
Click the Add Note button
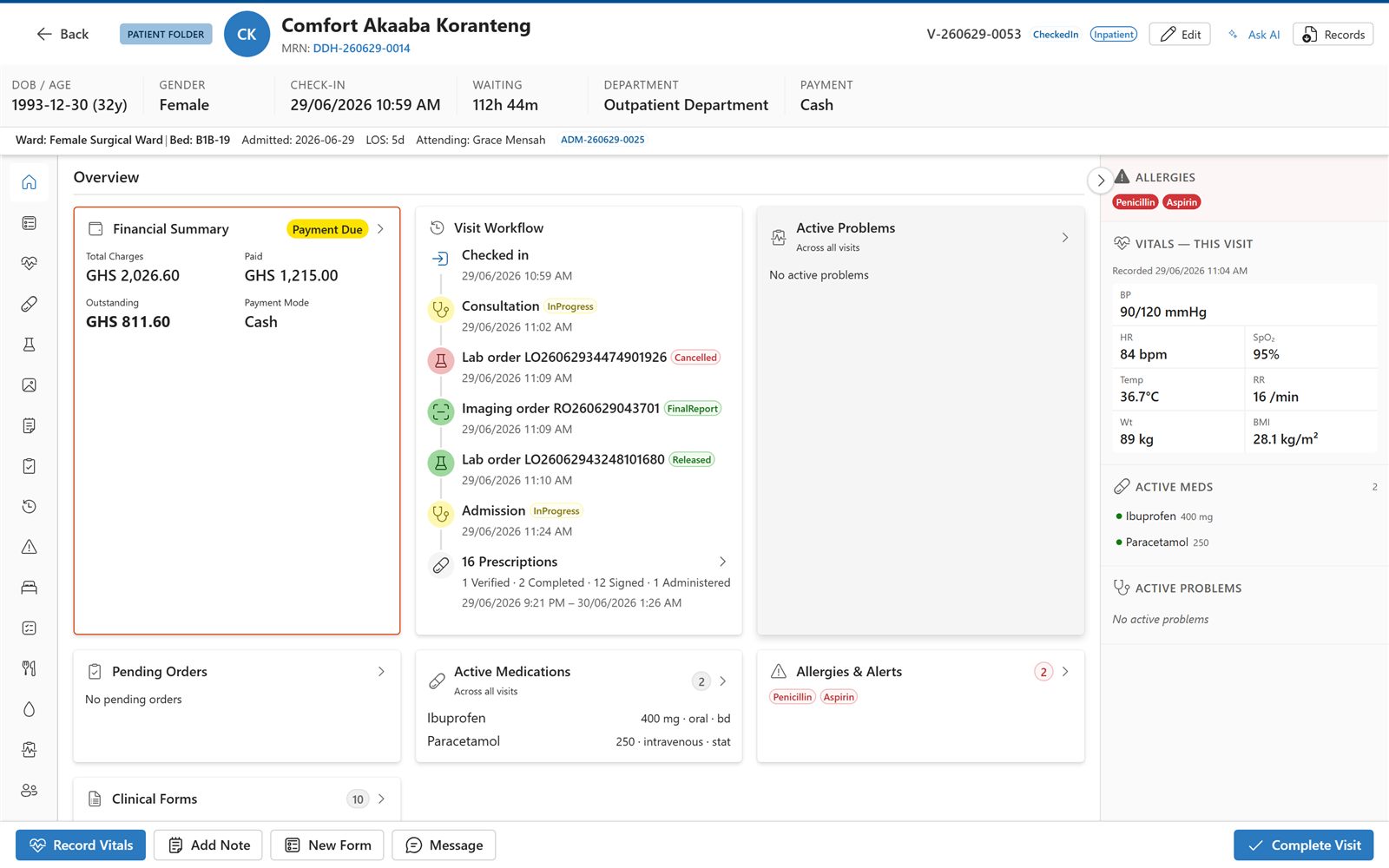coord(209,845)
